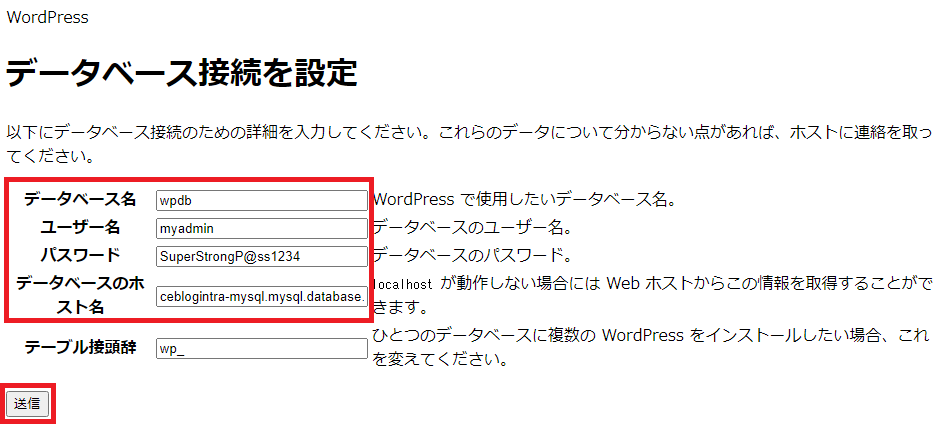This screenshot has width=951, height=430.
Task: Focus the データベース名 field containing wpdb
Action: click(262, 200)
